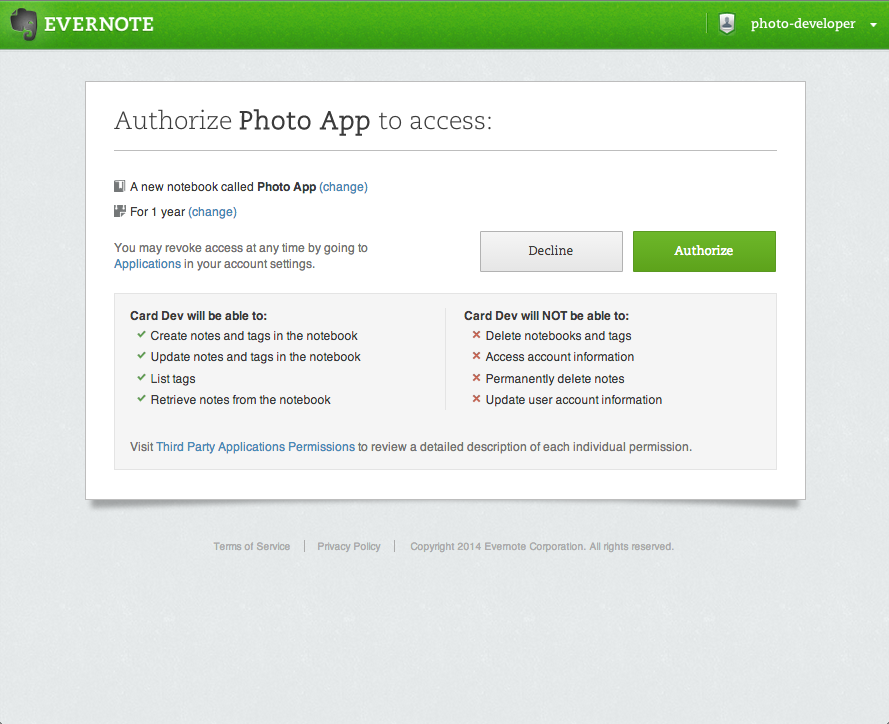This screenshot has height=724, width=889.
Task: Click the check beside Retrieve notes from notebook
Action: [141, 399]
